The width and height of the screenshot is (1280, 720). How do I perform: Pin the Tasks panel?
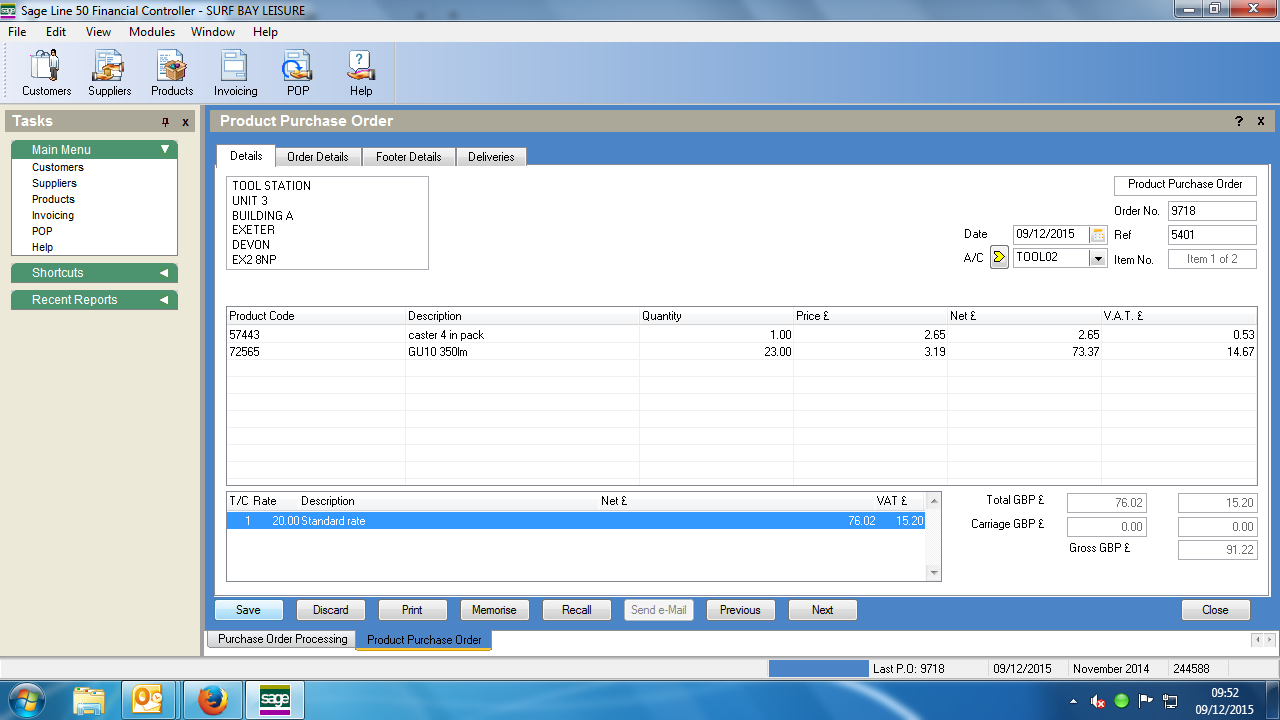click(x=166, y=122)
